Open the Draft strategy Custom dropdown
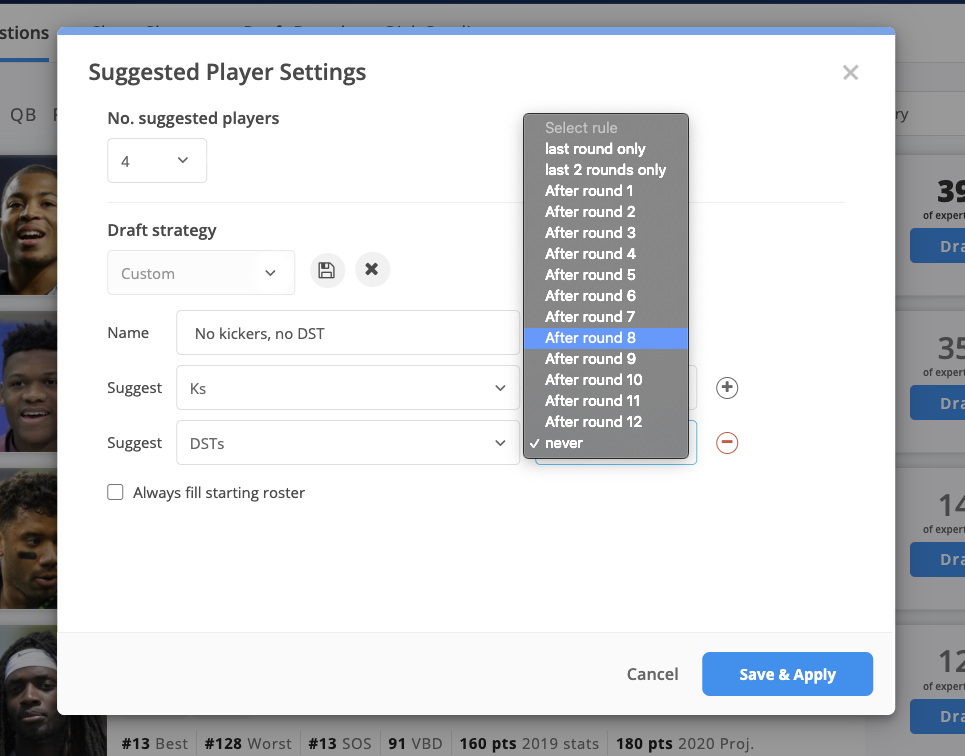This screenshot has height=756, width=965. point(201,273)
